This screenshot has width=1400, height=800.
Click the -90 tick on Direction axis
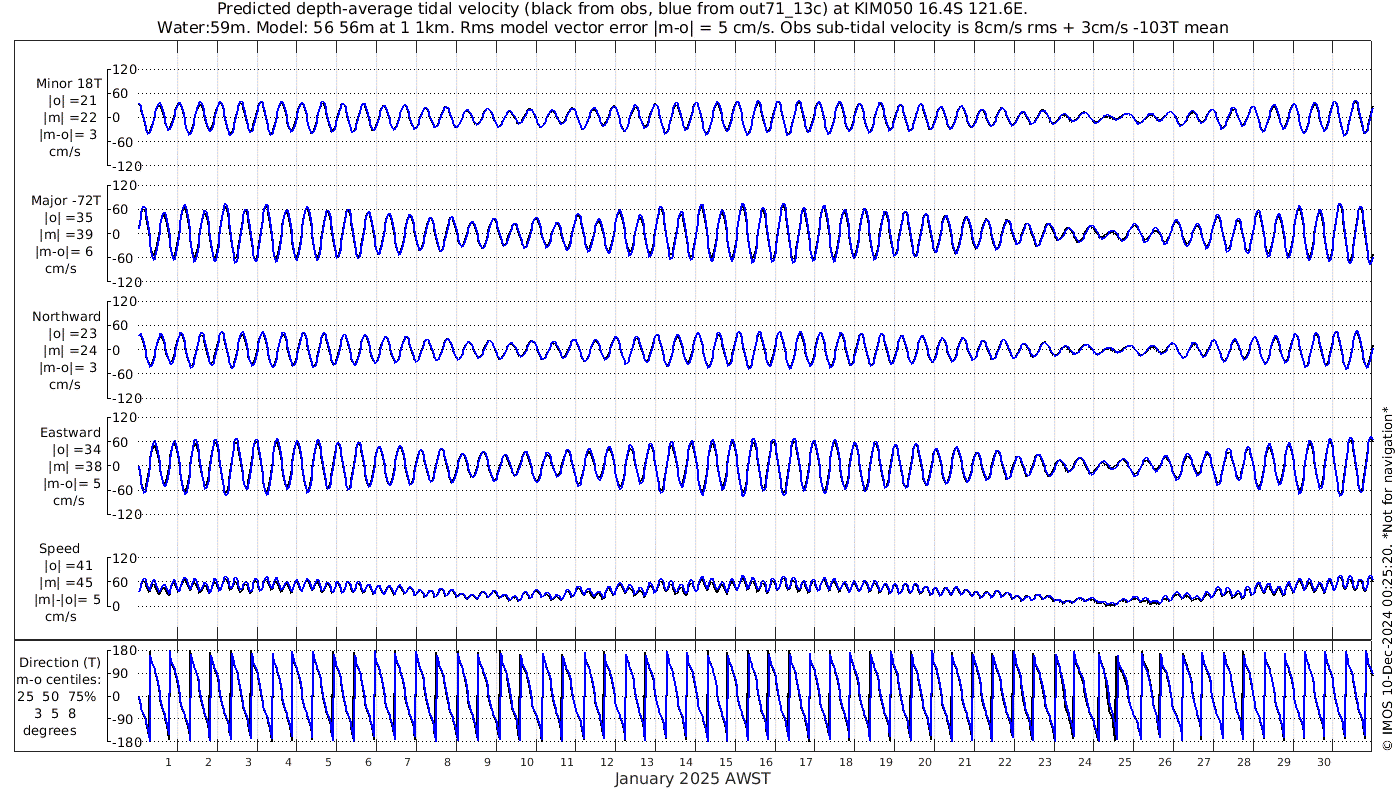tap(122, 719)
